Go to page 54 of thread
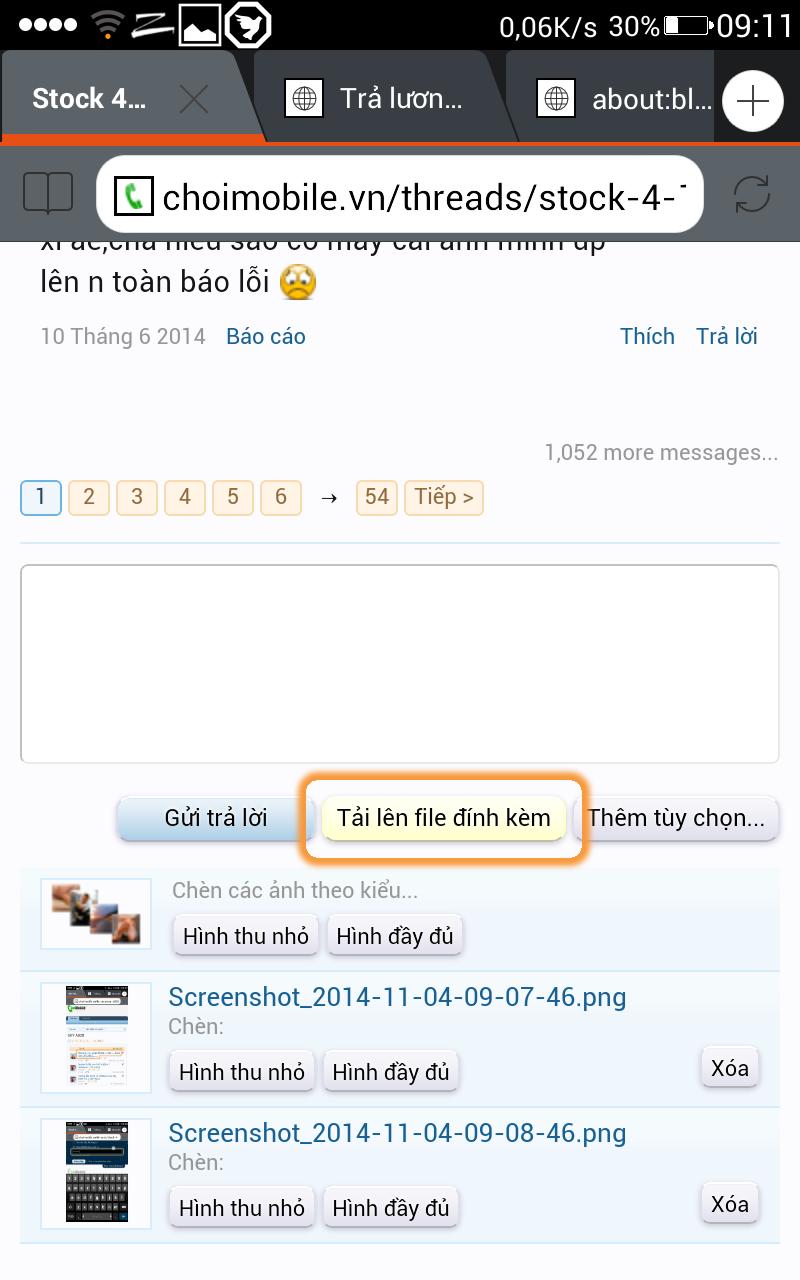The image size is (800, 1280). tap(377, 497)
